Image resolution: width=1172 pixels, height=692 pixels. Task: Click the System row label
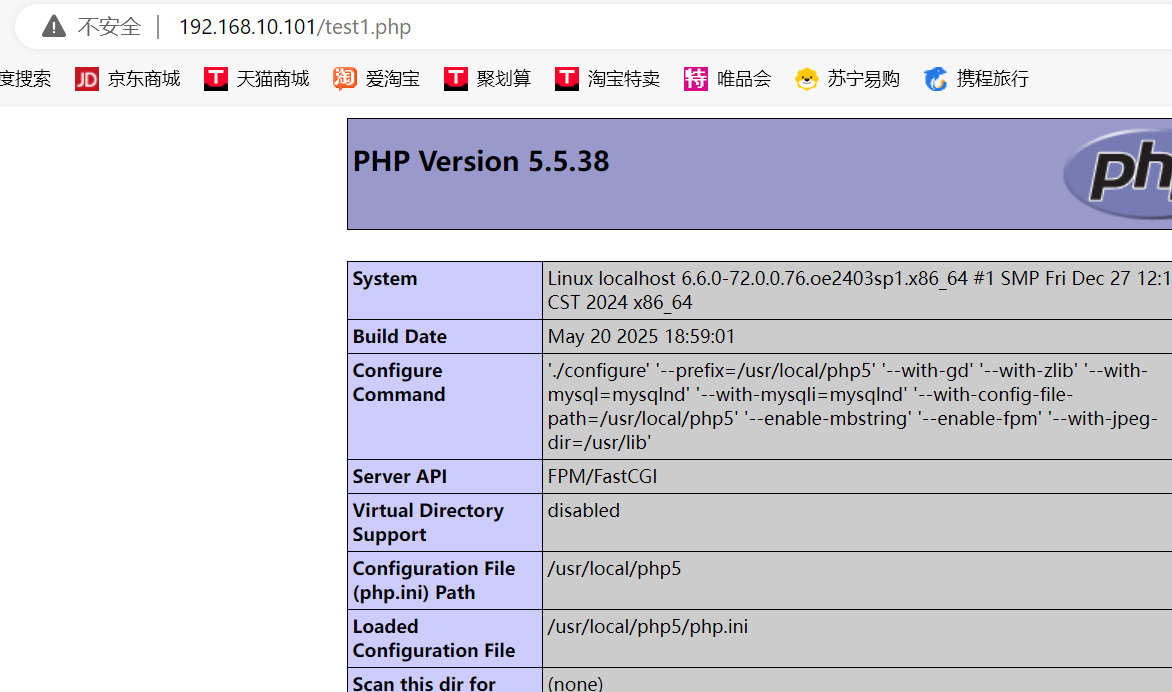coord(385,279)
